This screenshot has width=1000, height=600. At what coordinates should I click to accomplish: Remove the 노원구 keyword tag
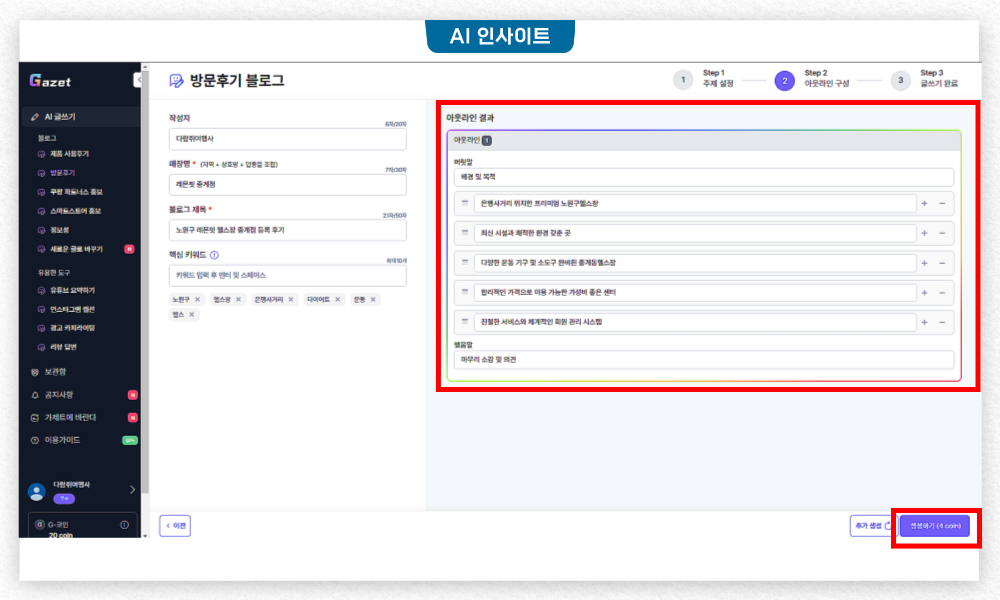click(197, 300)
